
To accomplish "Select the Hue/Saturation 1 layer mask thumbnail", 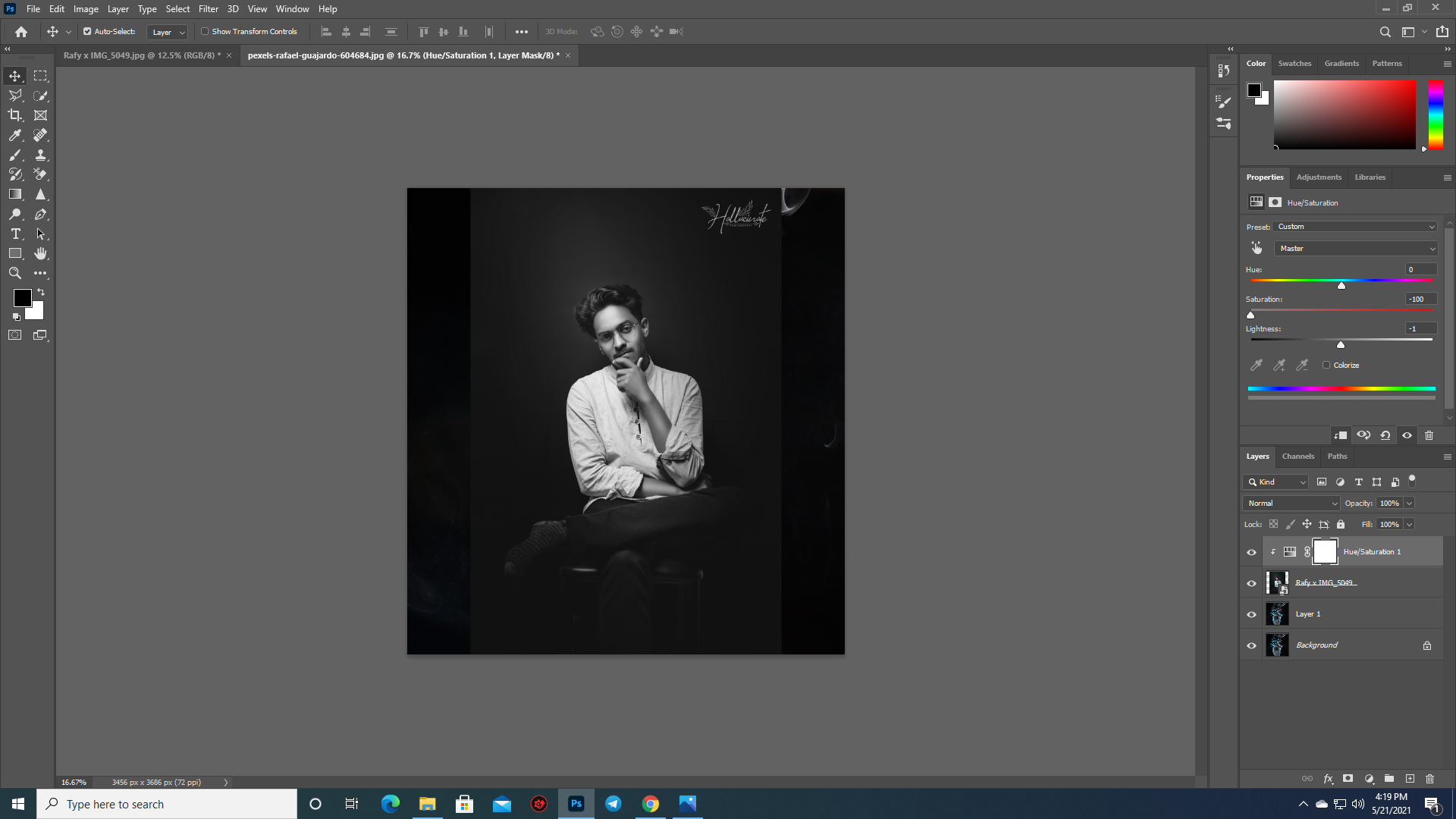I will coord(1325,551).
